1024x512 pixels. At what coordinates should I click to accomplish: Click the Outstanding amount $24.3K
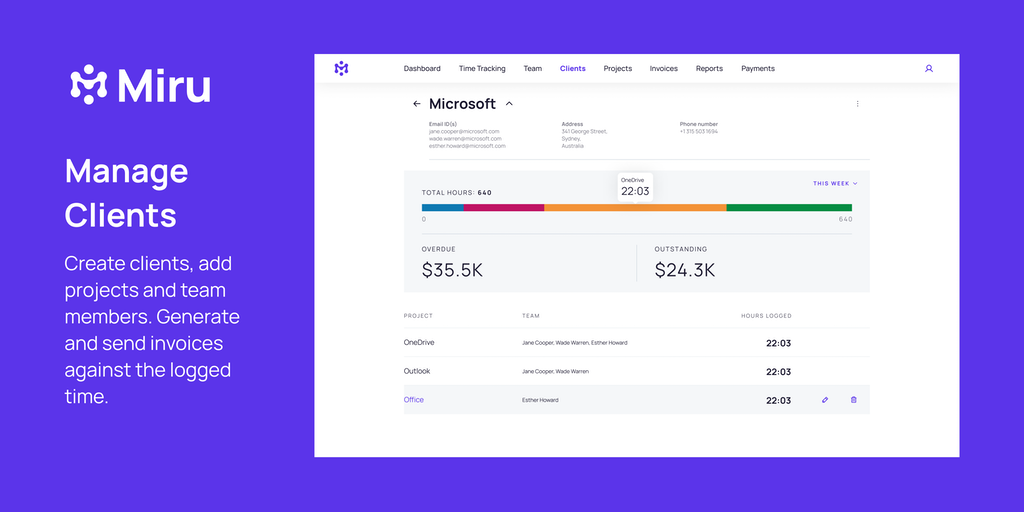[x=685, y=270]
